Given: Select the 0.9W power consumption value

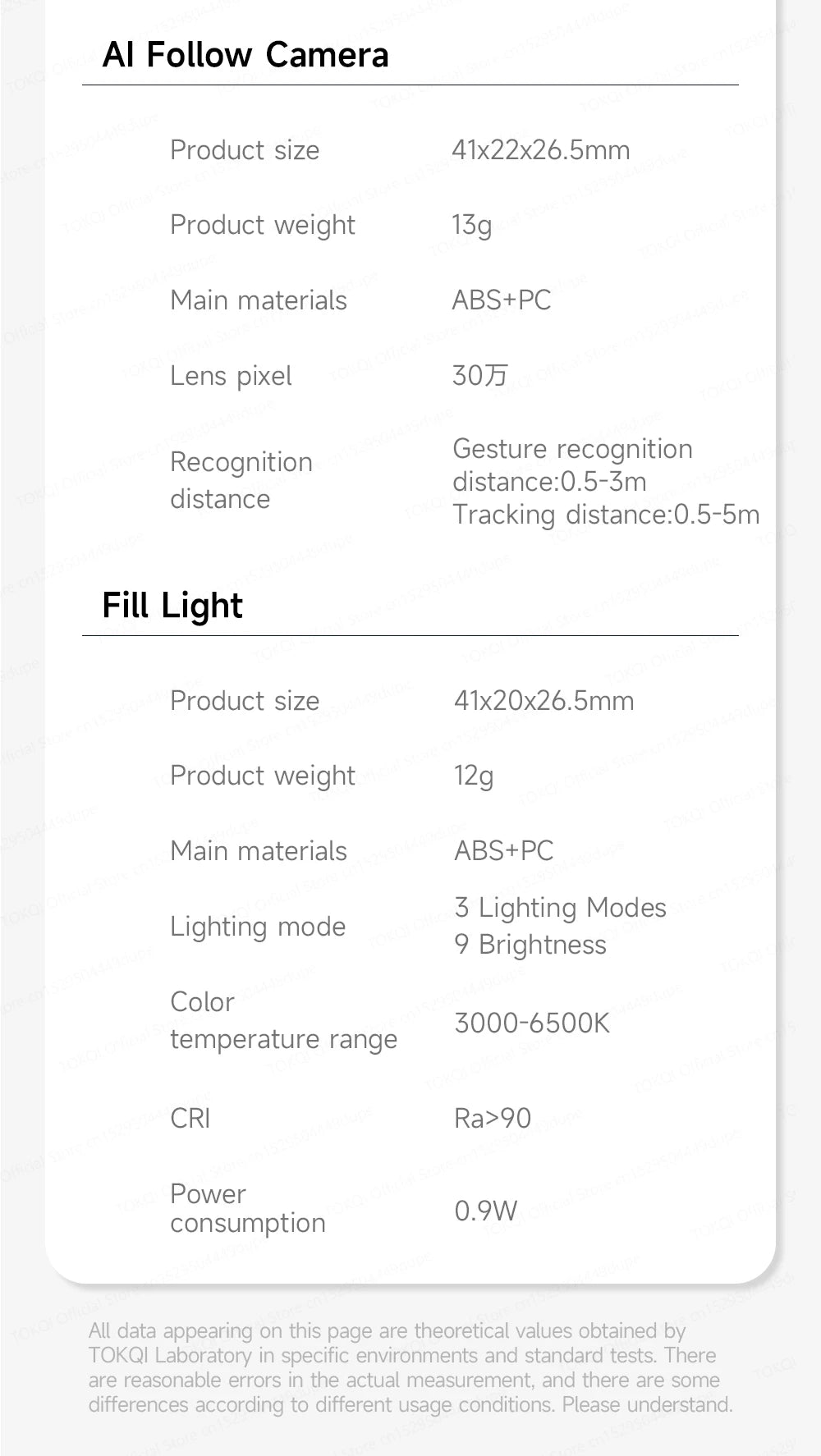Looking at the screenshot, I should click(486, 1210).
